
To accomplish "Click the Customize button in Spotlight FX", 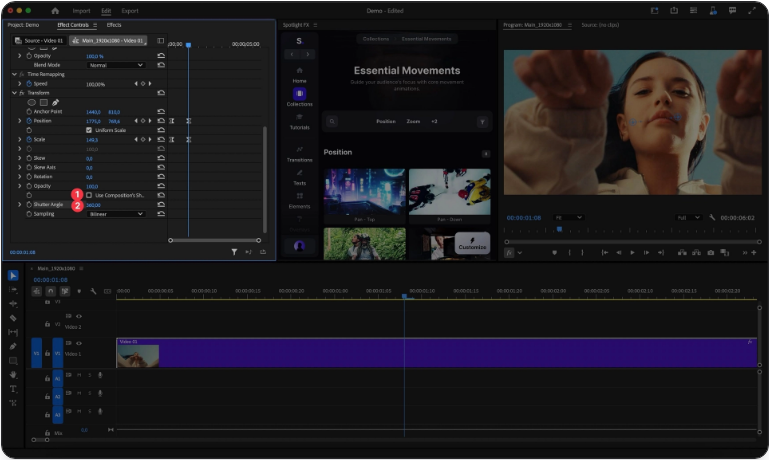I will (472, 243).
